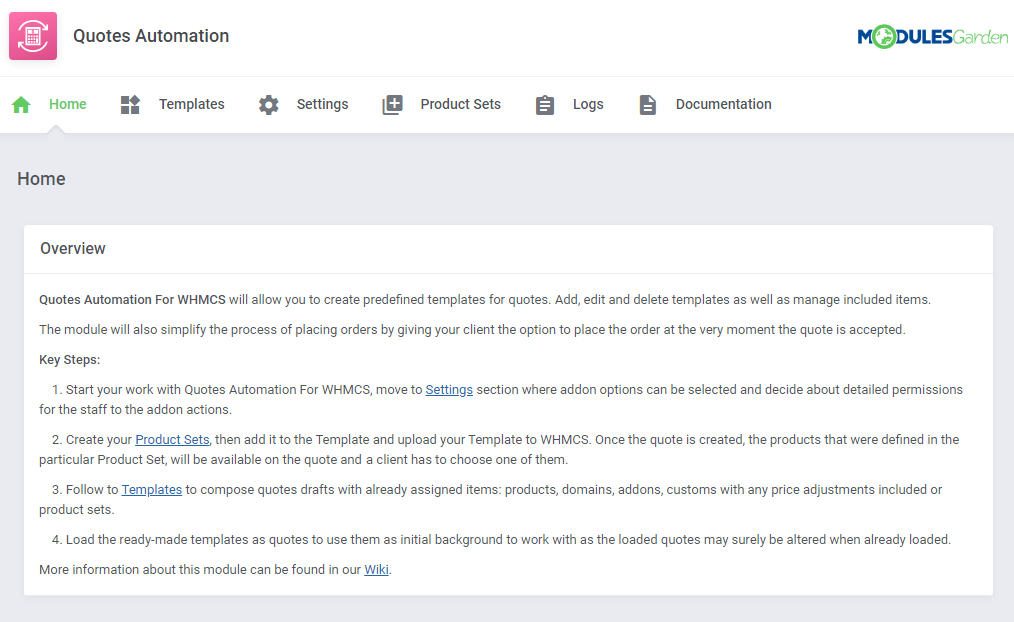1014x622 pixels.
Task: Open the Settings tab label
Action: tap(323, 104)
